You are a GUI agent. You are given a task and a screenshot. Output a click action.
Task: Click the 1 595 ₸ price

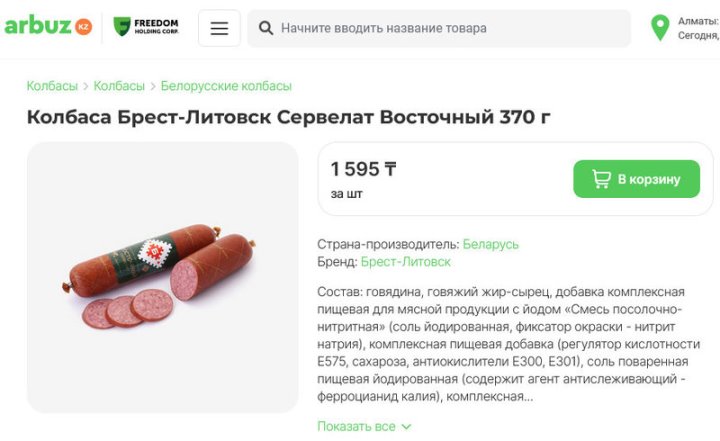click(x=363, y=169)
